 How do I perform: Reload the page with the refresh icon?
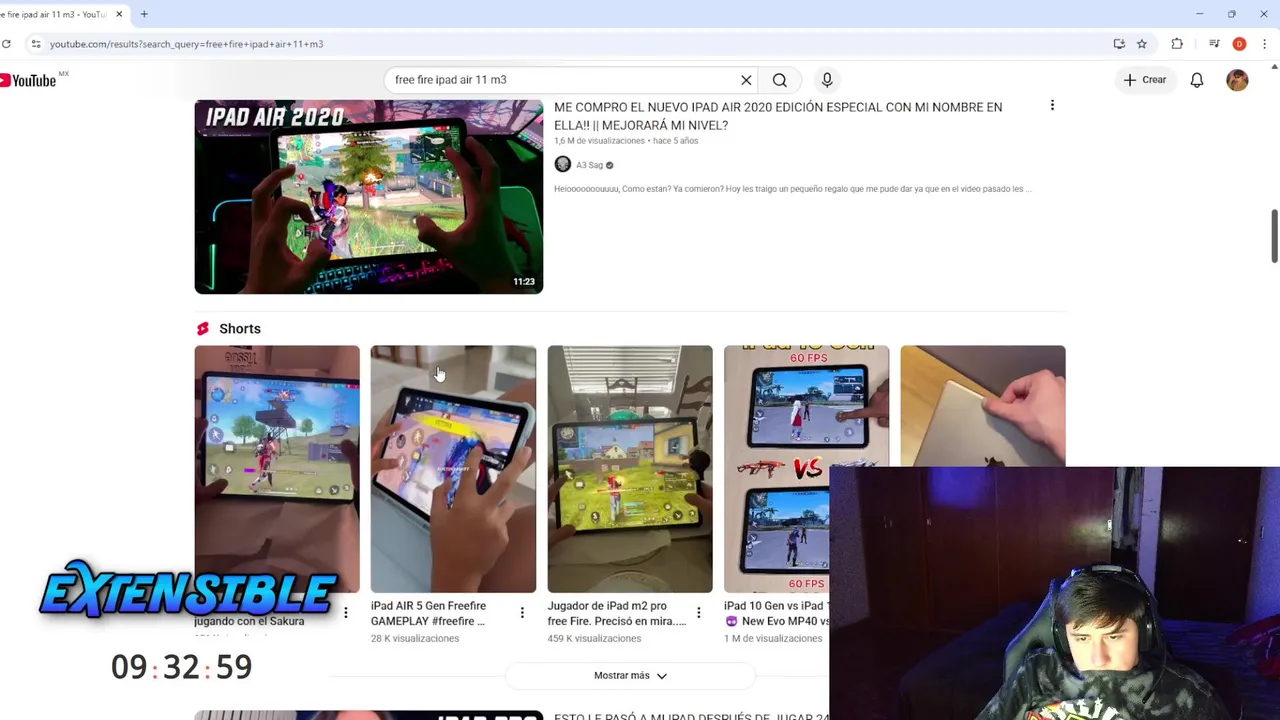[x=6, y=44]
